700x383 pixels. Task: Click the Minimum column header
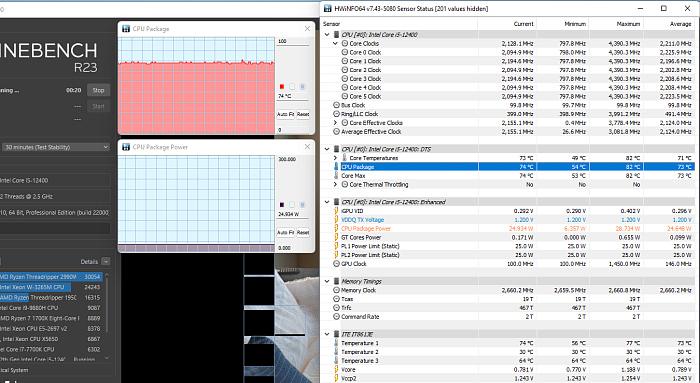tap(562, 24)
